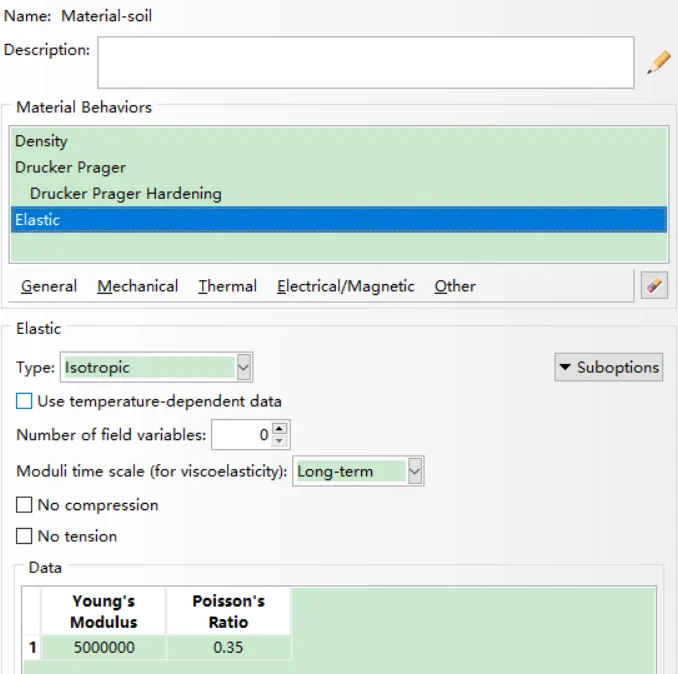
Task: Select the Poisson's Ratio cell 0.35
Action: [228, 647]
